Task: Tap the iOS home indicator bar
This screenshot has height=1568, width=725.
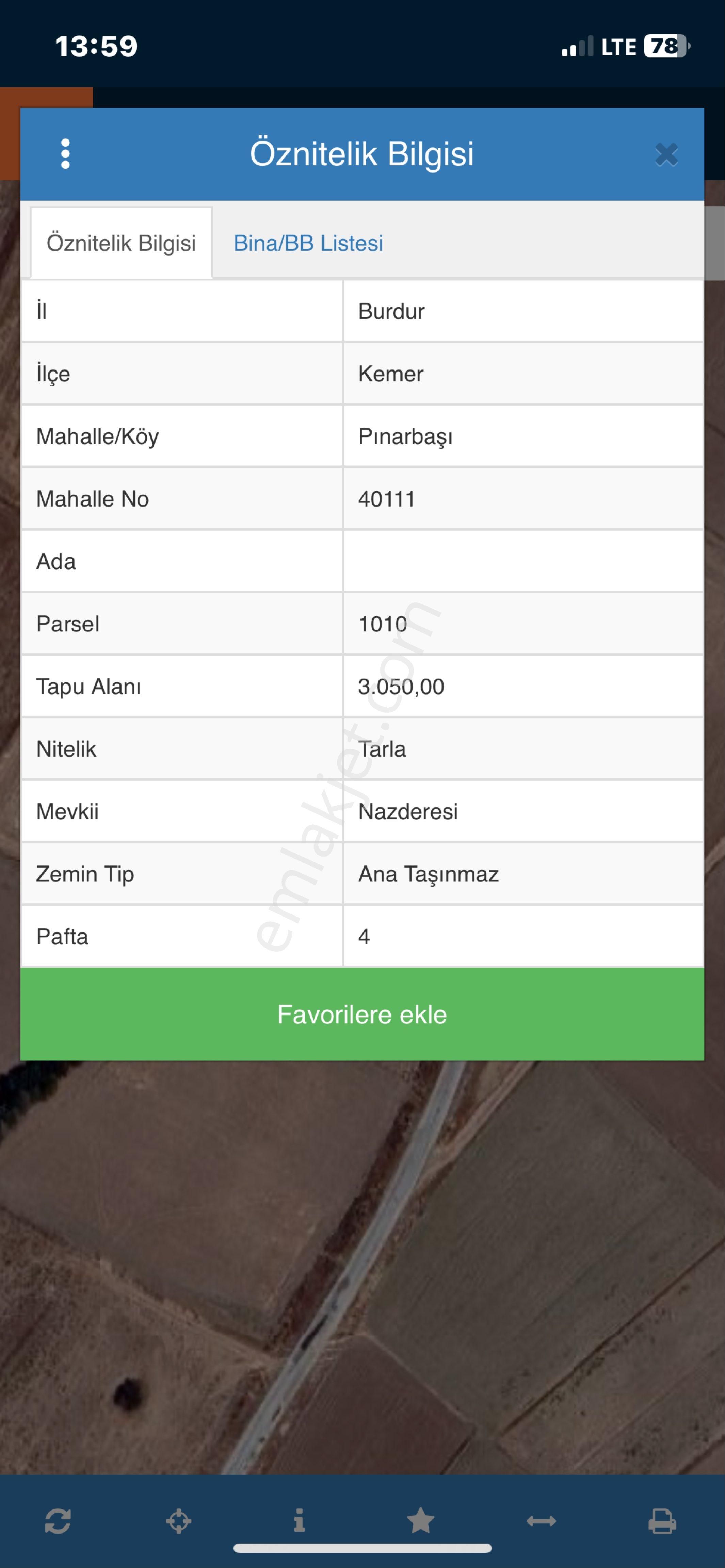Action: [x=363, y=1548]
